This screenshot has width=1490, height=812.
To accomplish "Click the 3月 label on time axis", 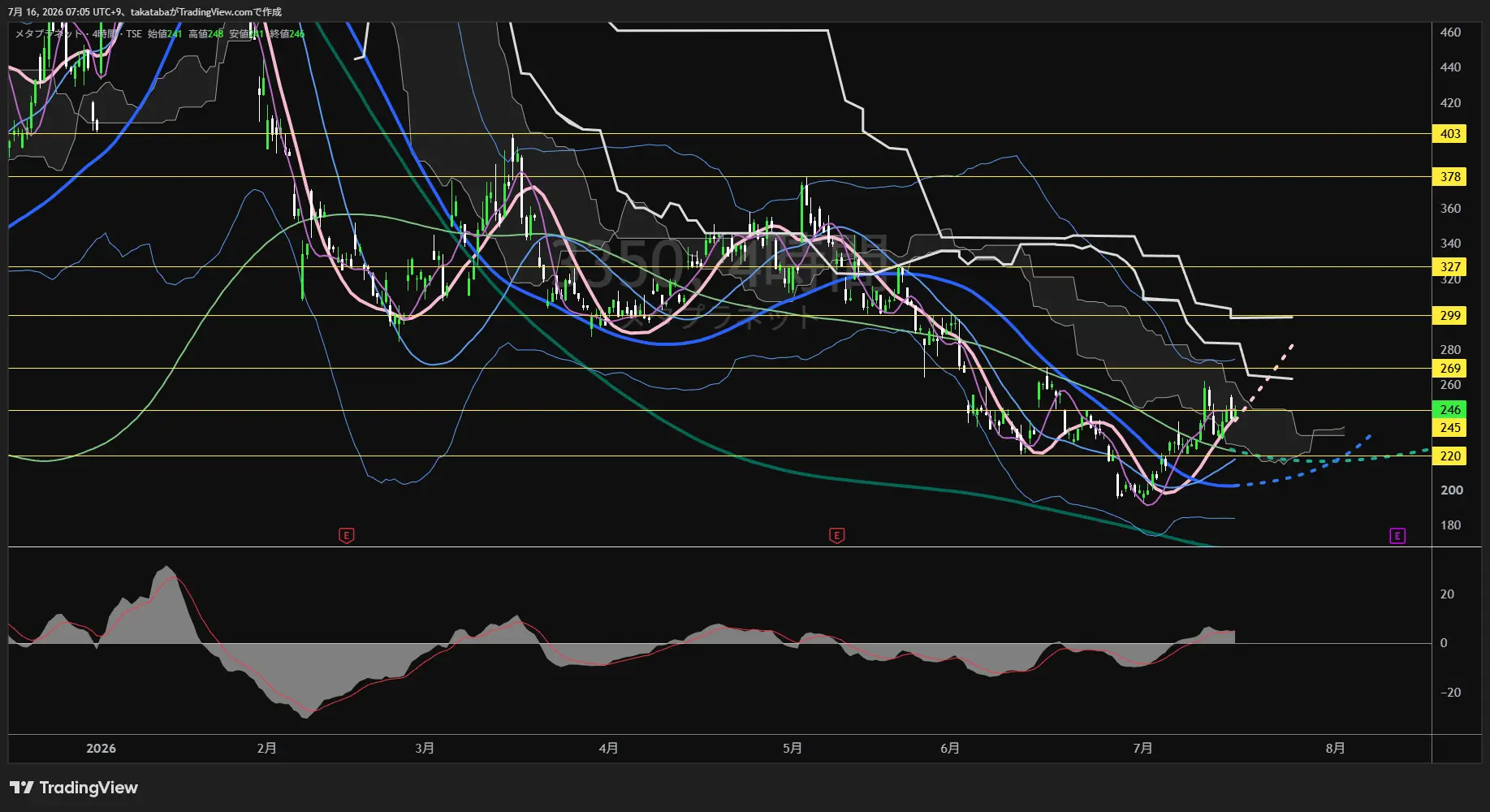I will click(424, 749).
